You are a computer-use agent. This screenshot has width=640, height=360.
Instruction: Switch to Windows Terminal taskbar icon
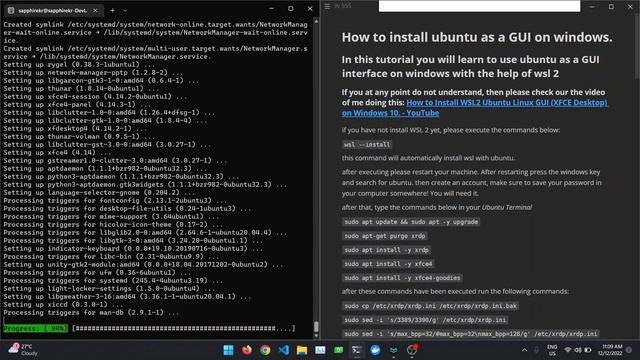356,350
